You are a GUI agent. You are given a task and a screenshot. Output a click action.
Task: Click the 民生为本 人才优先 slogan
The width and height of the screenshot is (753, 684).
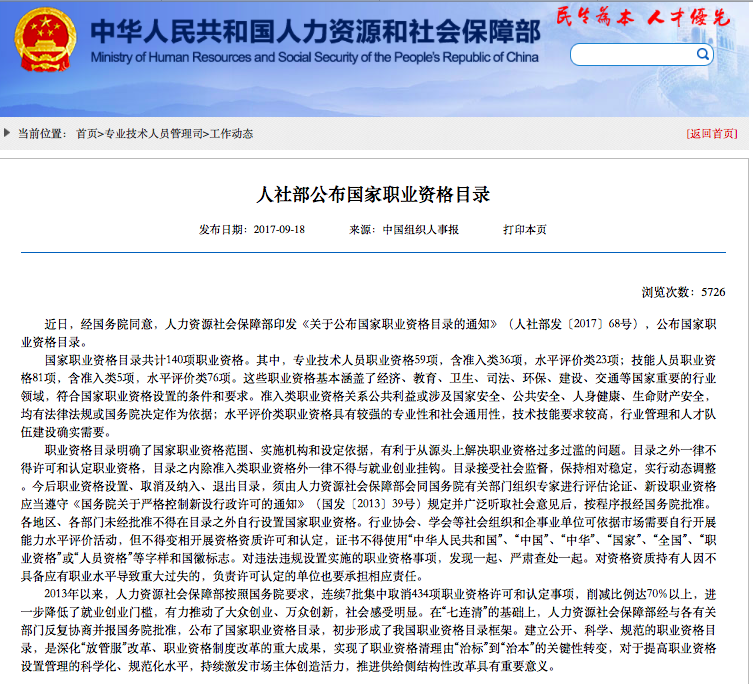[643, 17]
